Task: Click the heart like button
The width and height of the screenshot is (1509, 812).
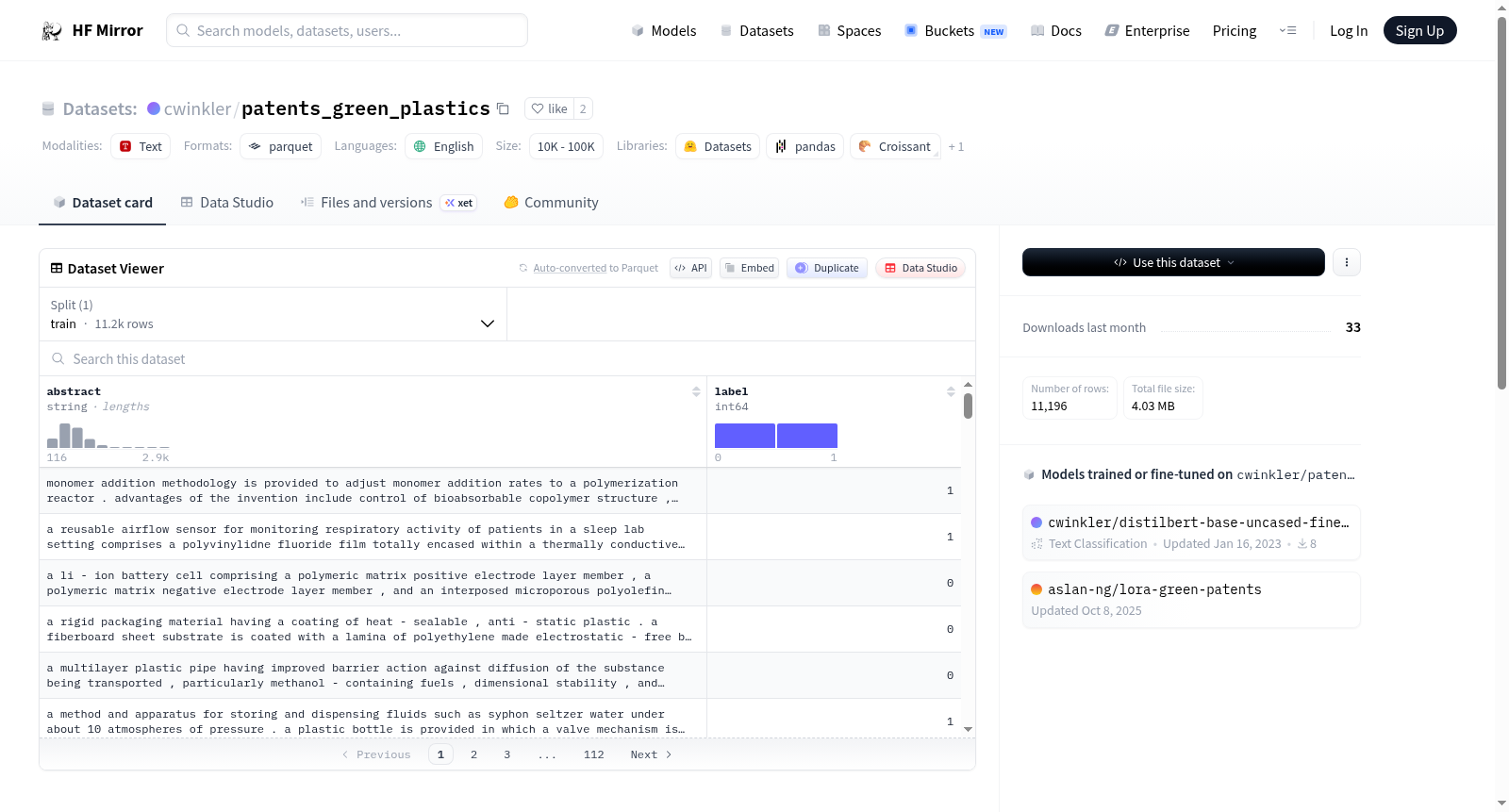Action: (550, 109)
